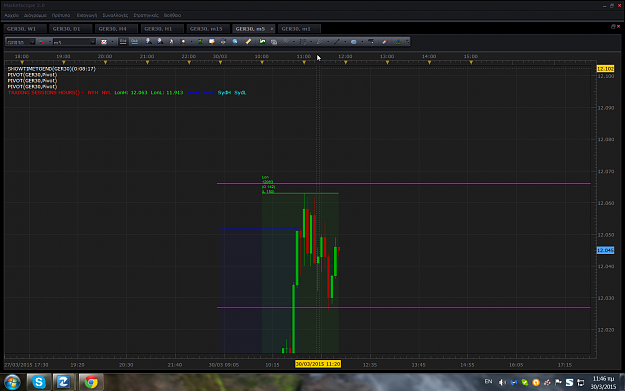Click the 12:00 yellow timeline marker
Screen dimensions: 625x391
pos(346,63)
